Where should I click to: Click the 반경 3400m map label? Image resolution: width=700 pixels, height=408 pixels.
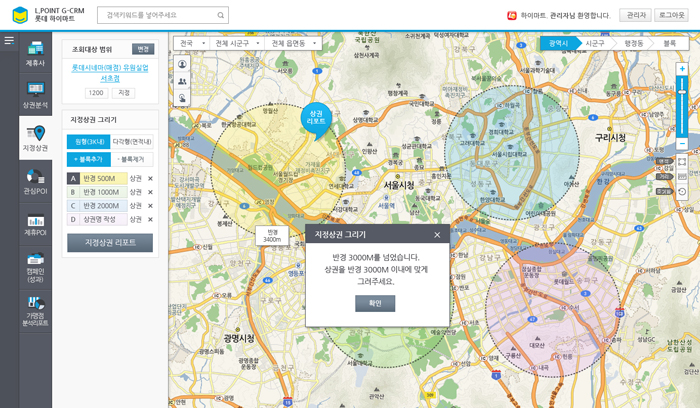pyautogui.click(x=272, y=236)
